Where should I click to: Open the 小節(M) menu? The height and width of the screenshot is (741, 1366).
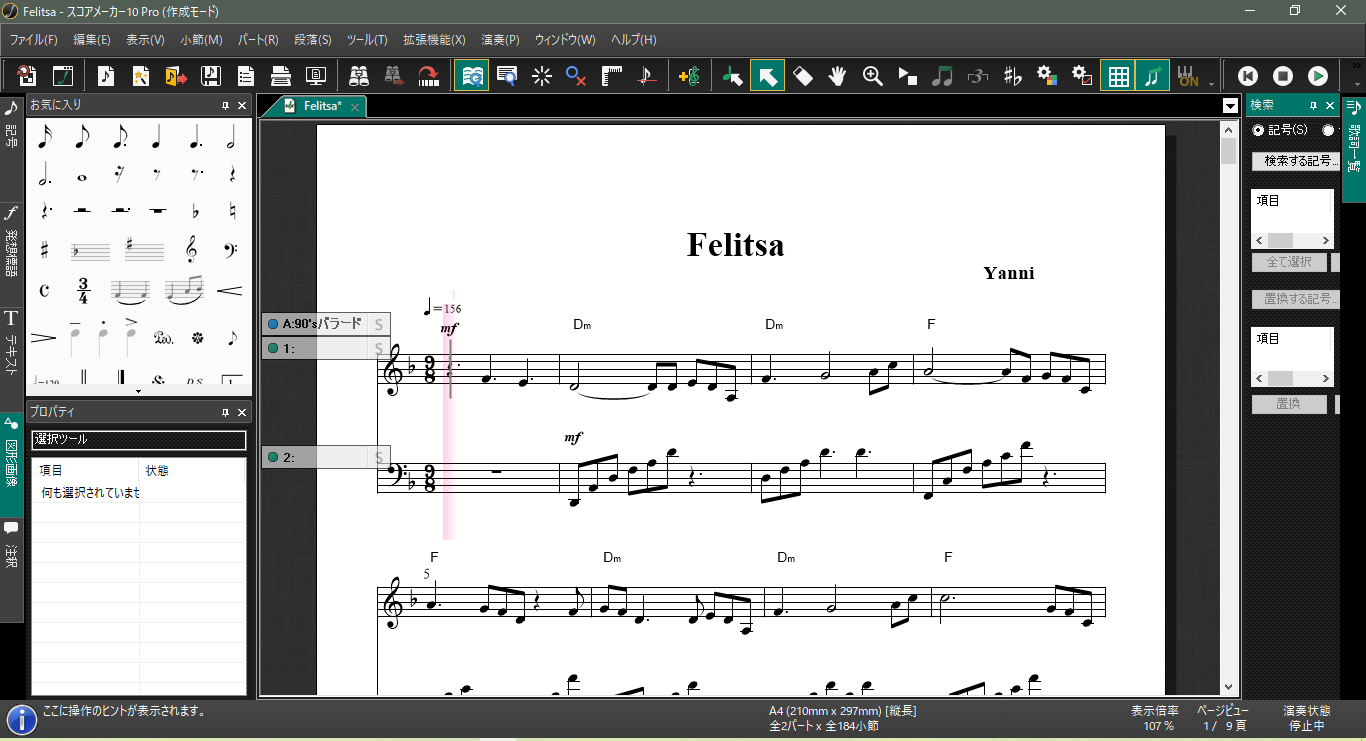point(202,40)
